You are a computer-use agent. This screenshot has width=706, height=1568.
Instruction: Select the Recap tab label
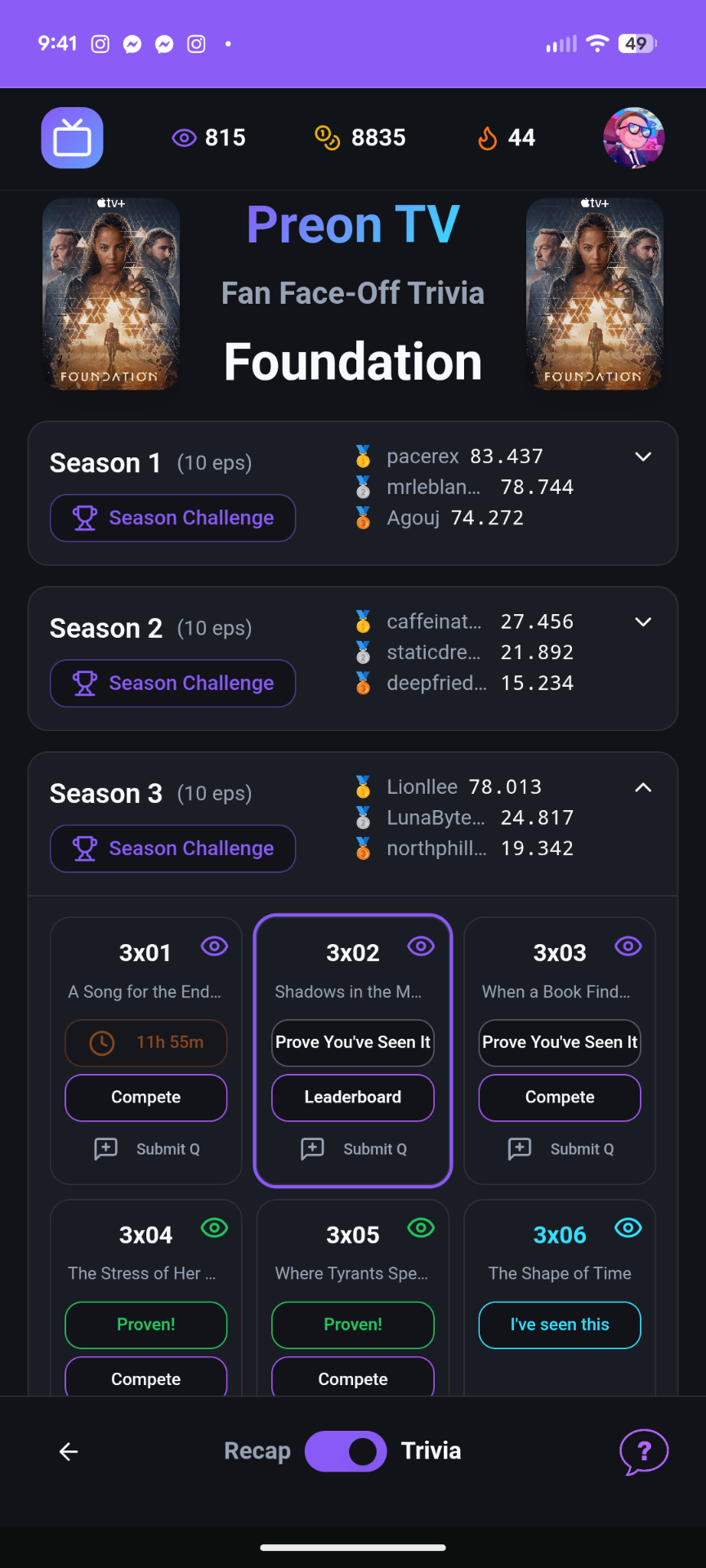pyautogui.click(x=257, y=1450)
